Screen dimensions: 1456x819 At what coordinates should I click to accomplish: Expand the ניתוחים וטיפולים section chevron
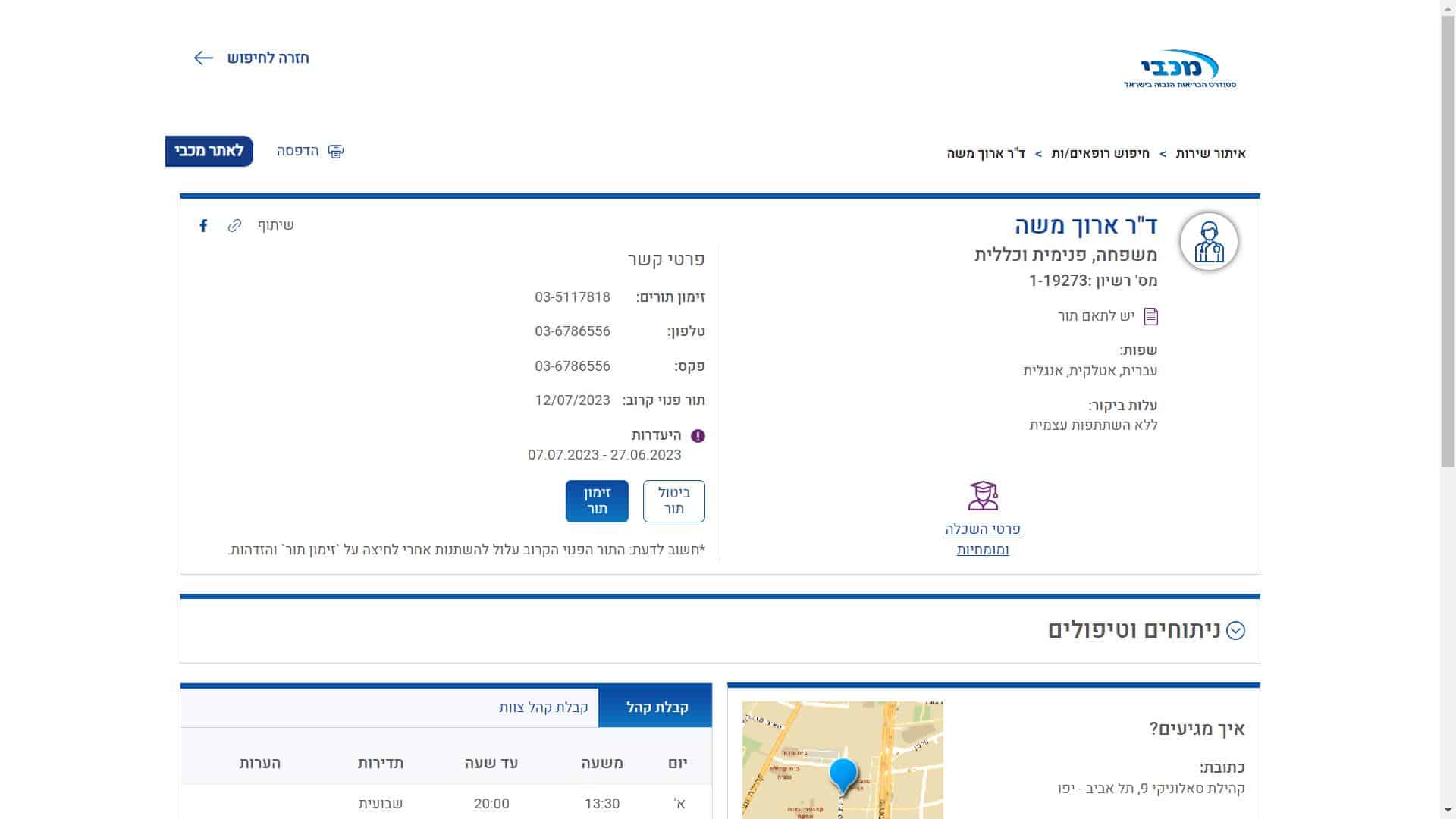[x=1235, y=631]
